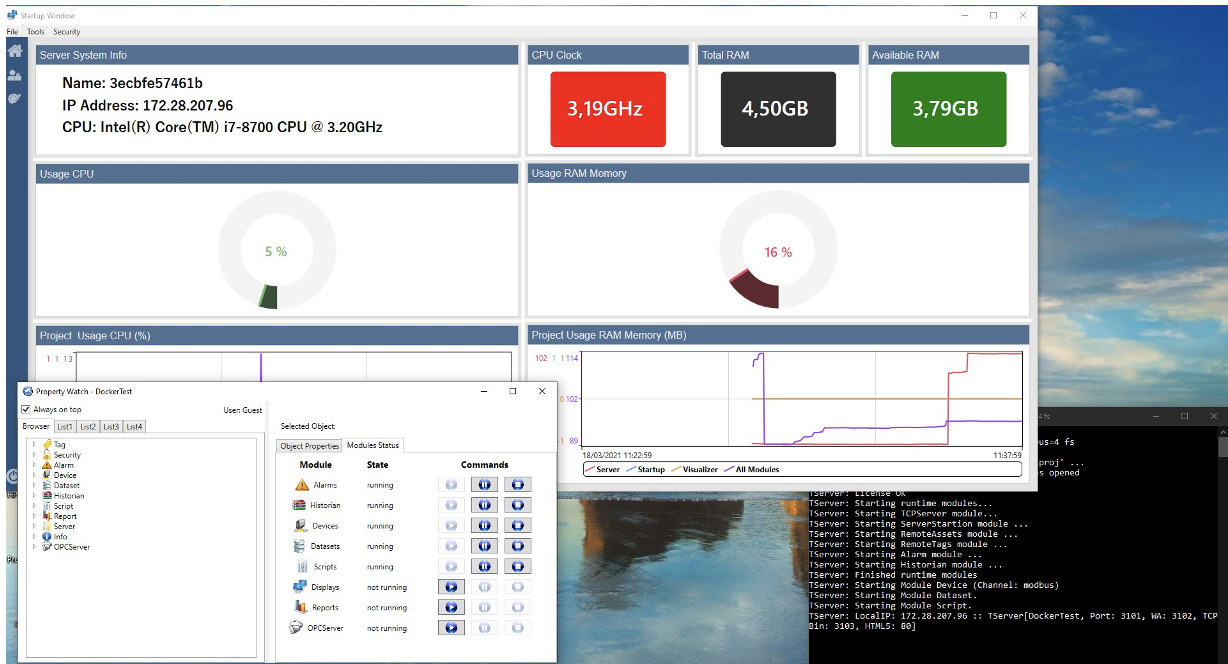The height and width of the screenshot is (664, 1228).
Task: Select the Modules Status tab
Action: tap(373, 445)
